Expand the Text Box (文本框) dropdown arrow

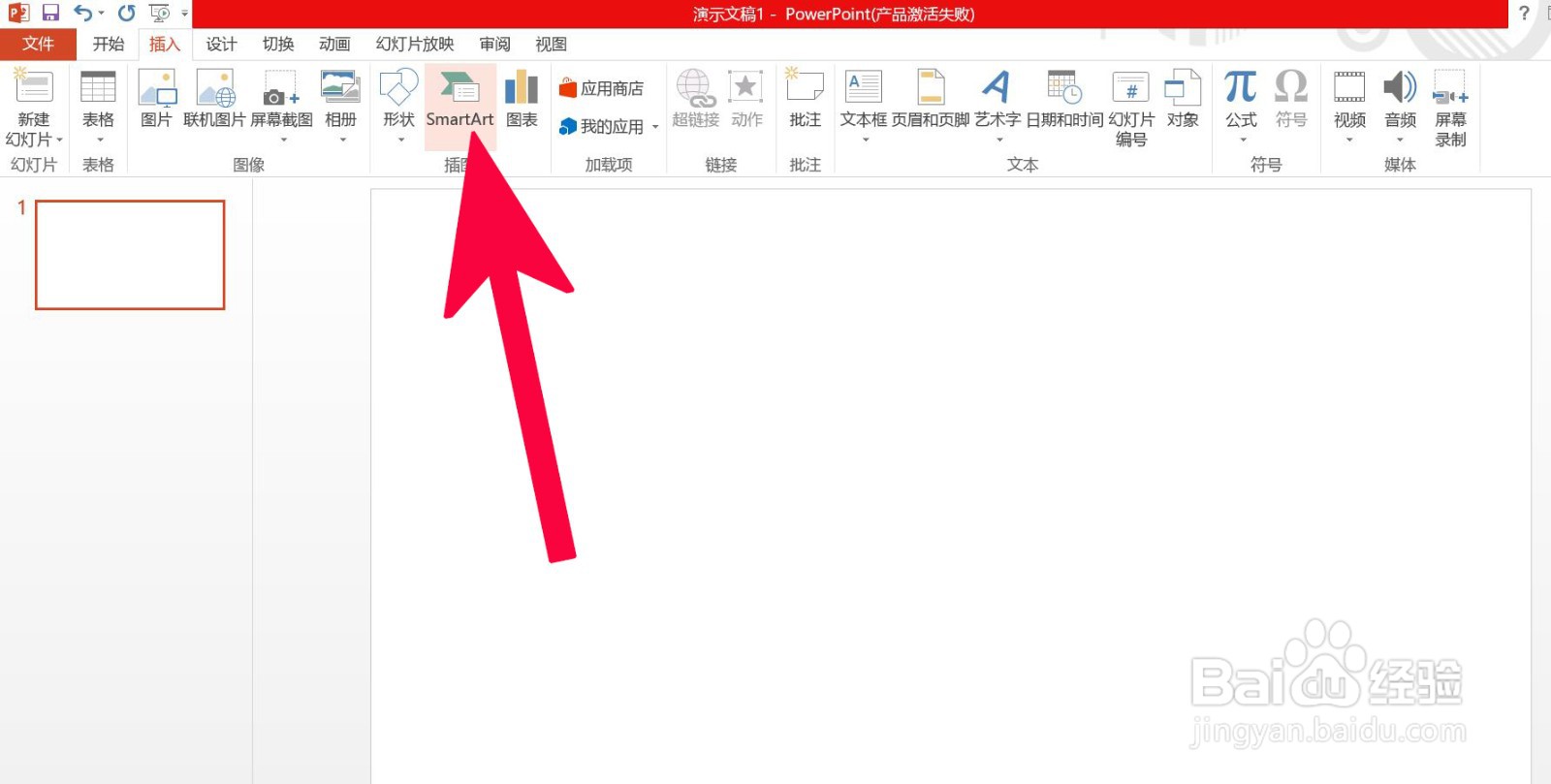click(x=866, y=140)
